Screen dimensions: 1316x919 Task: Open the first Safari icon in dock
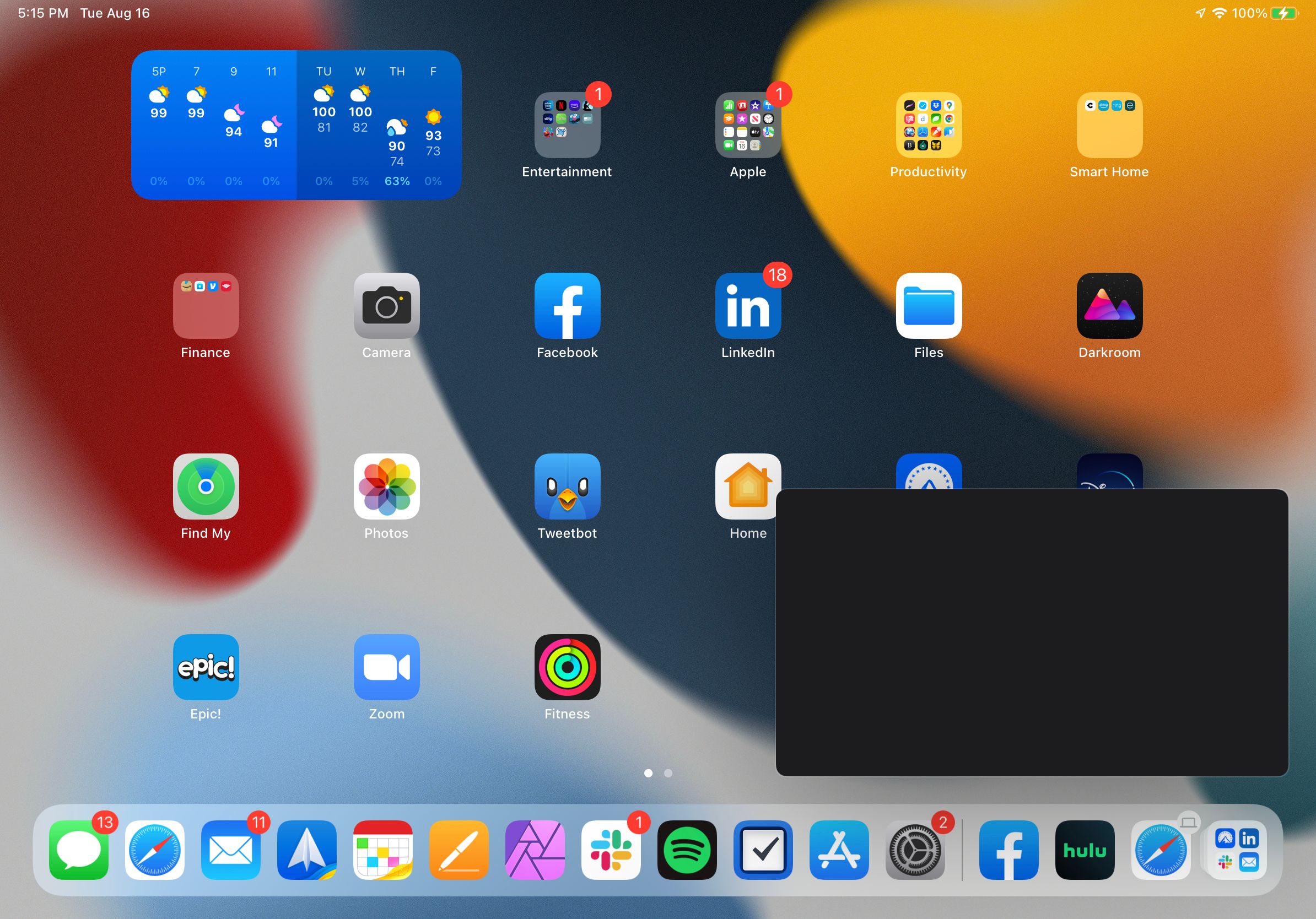(155, 850)
